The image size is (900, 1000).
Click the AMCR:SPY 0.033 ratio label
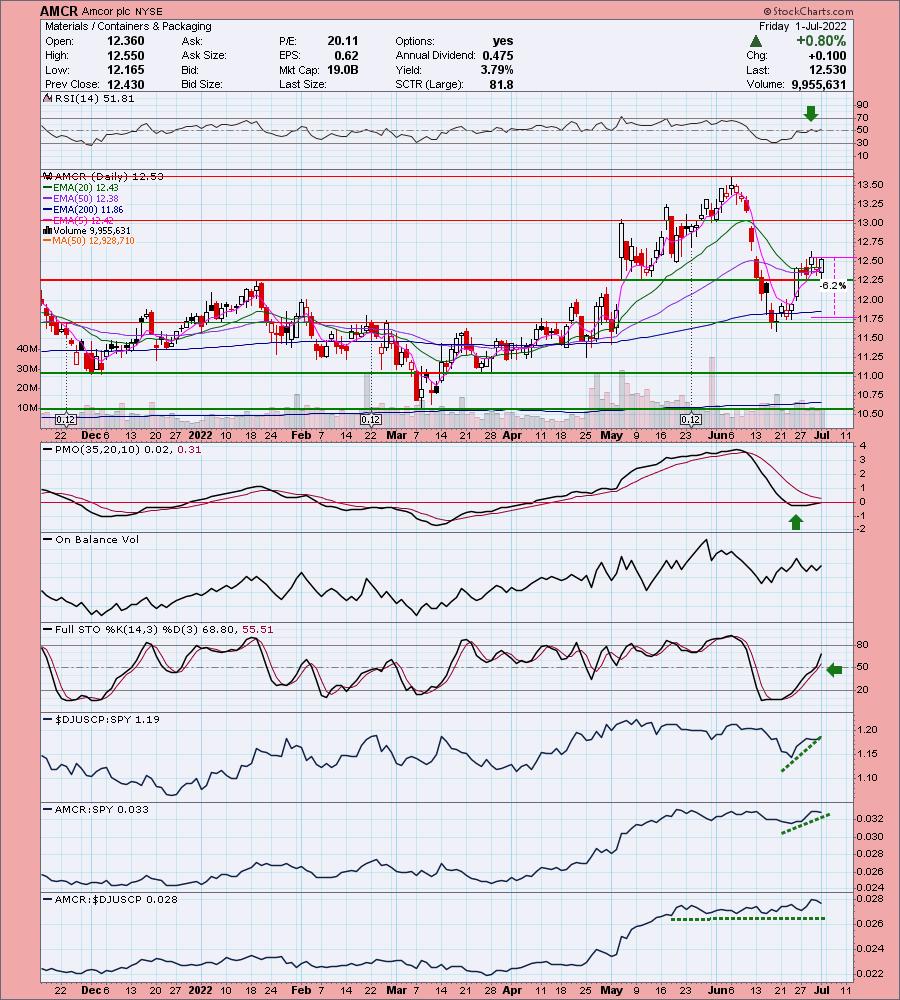coord(96,809)
